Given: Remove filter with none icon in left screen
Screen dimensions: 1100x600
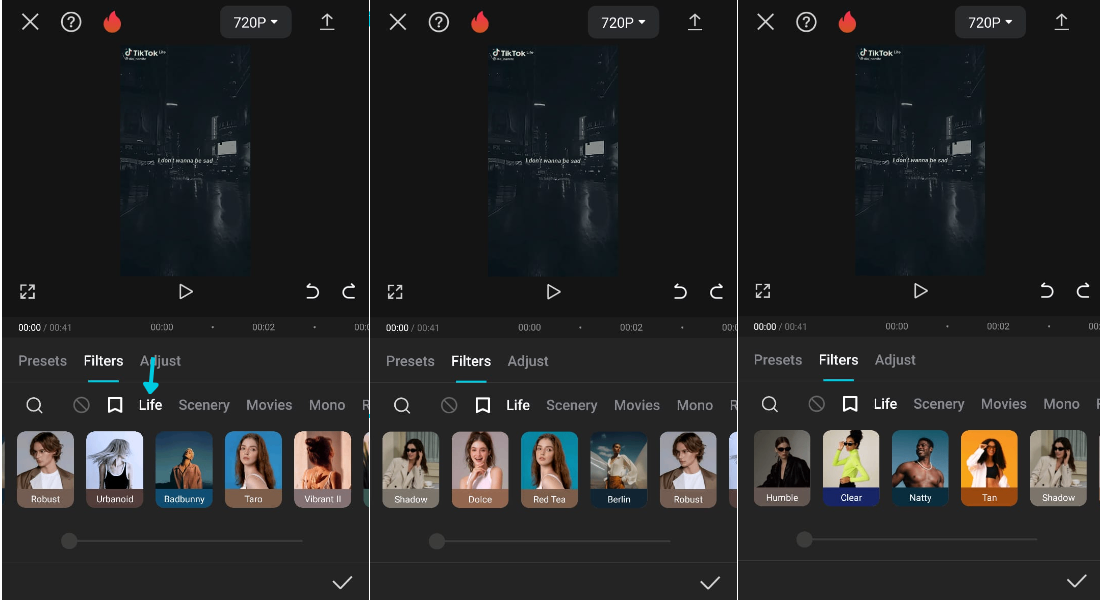Looking at the screenshot, I should (81, 405).
